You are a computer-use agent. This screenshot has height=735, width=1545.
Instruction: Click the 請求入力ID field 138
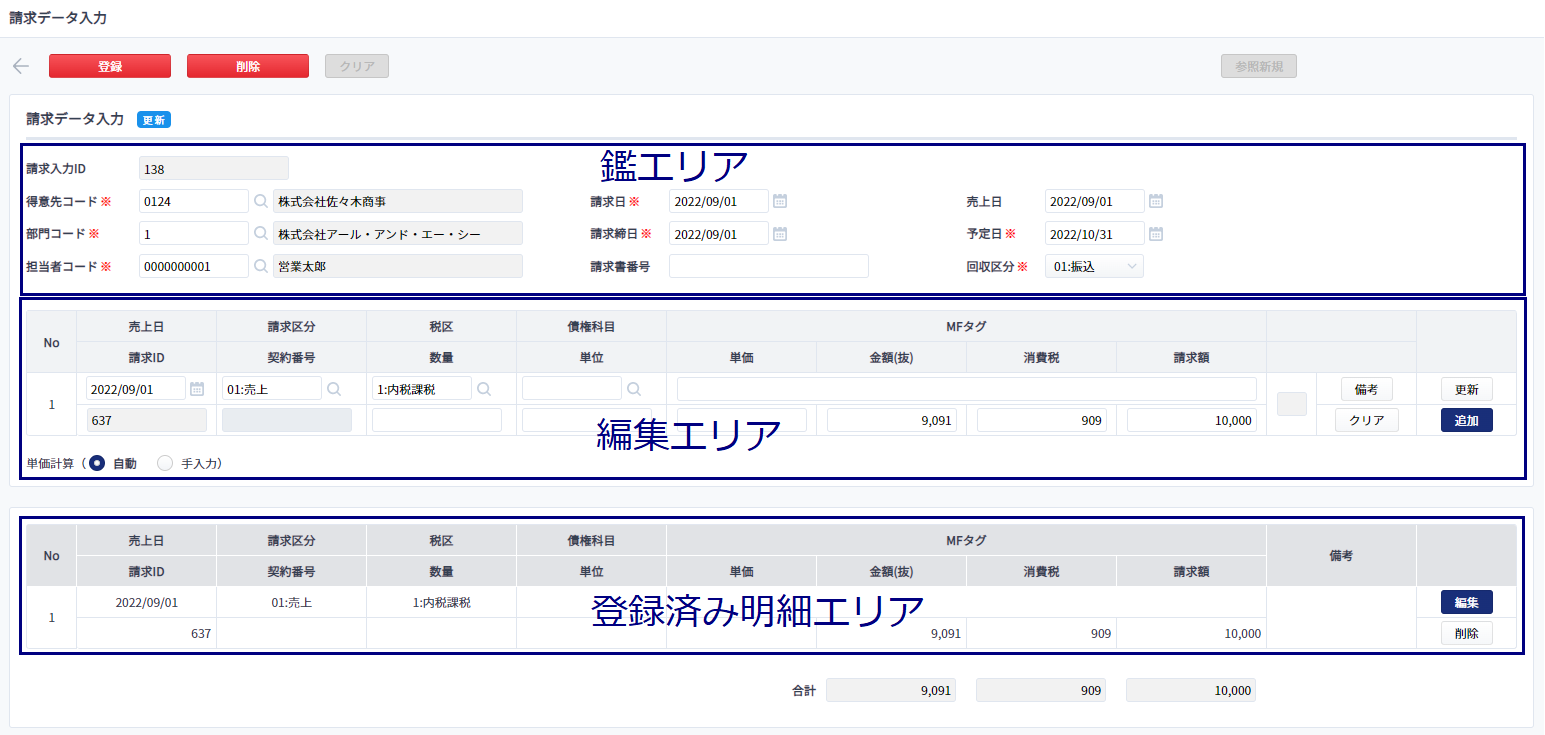[214, 168]
